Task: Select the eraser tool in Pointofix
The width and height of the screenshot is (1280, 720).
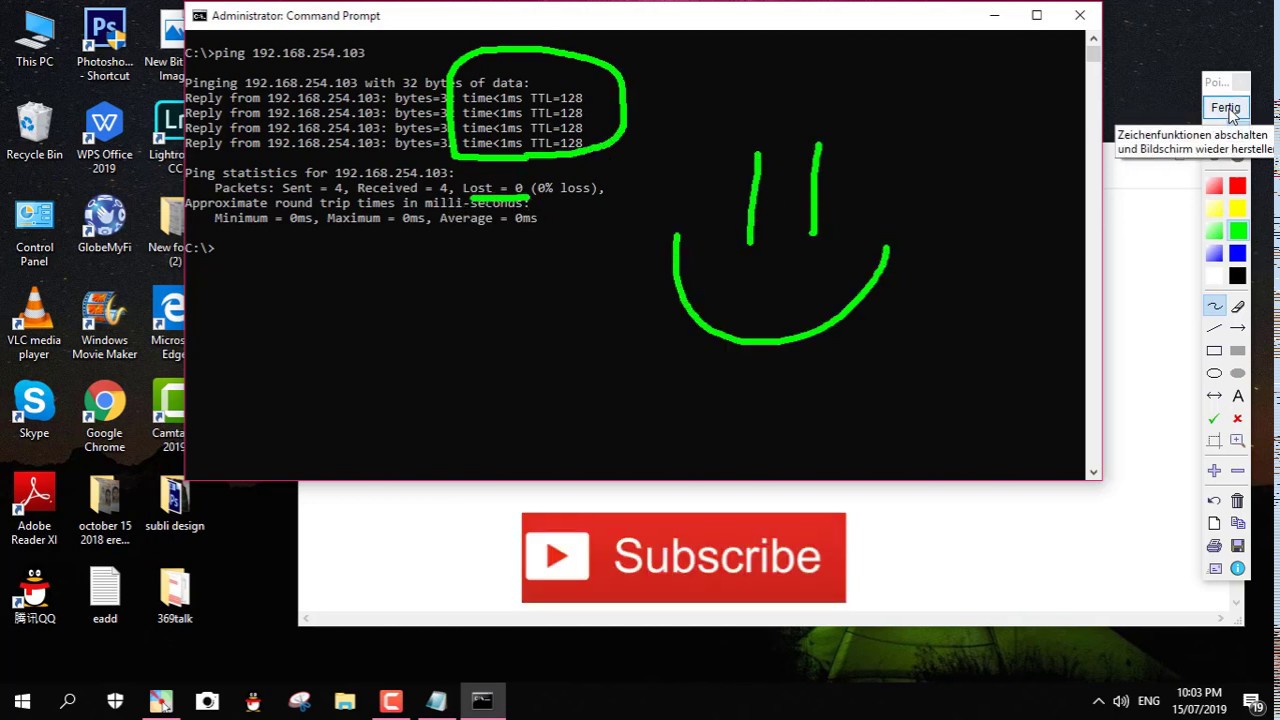Action: 1238,307
